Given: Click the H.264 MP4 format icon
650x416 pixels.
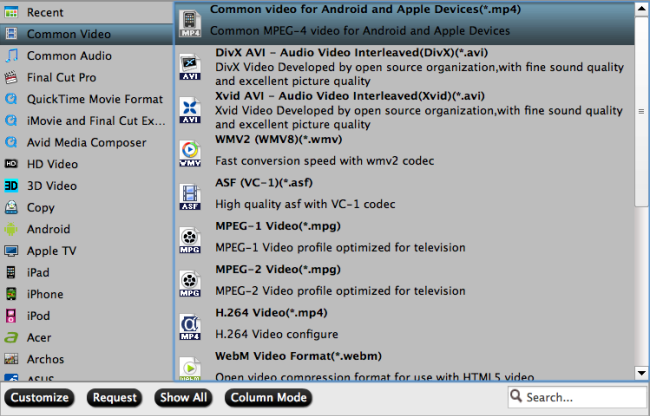Looking at the screenshot, I should (x=190, y=327).
